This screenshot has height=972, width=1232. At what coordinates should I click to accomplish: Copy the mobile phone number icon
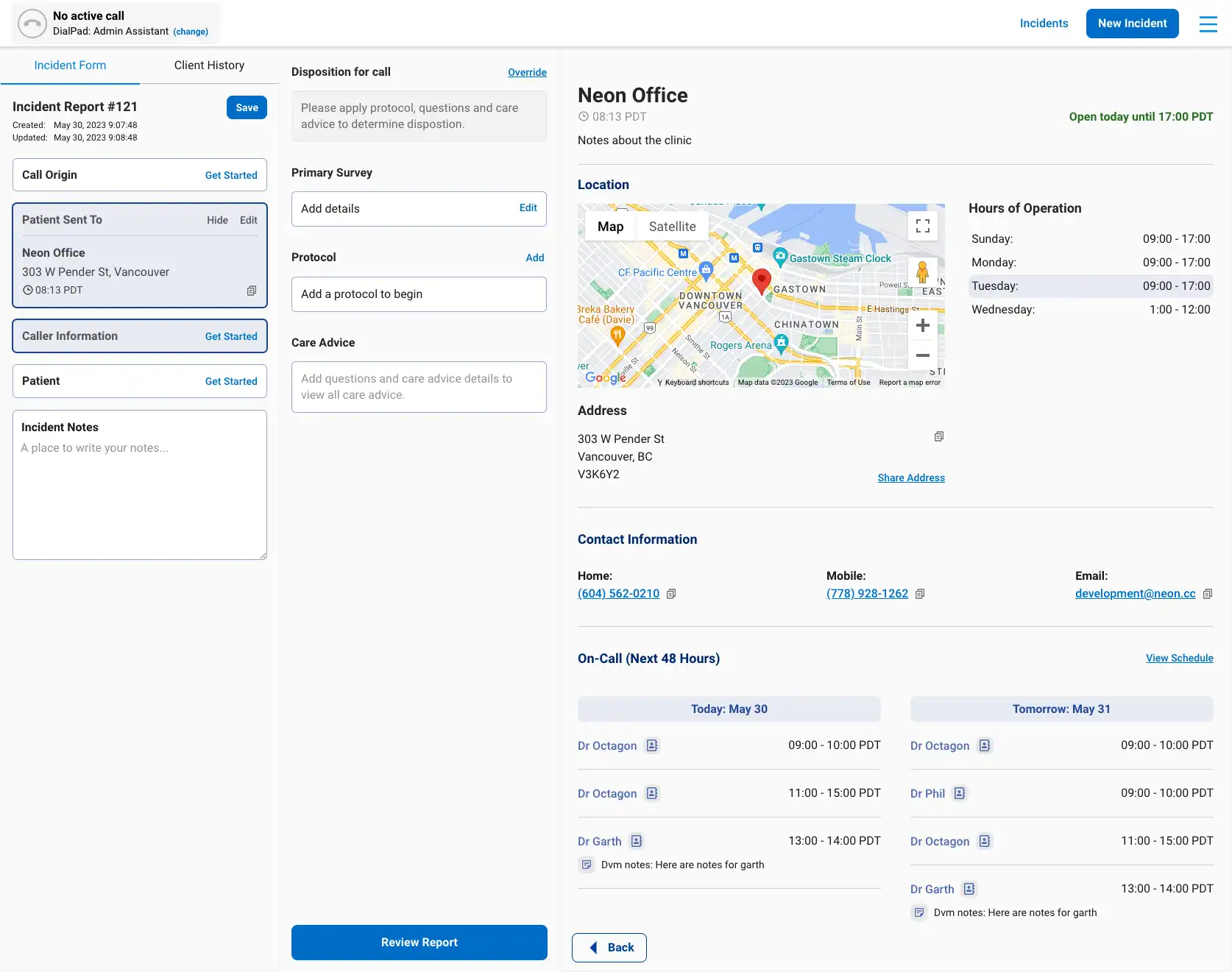pyautogui.click(x=920, y=594)
